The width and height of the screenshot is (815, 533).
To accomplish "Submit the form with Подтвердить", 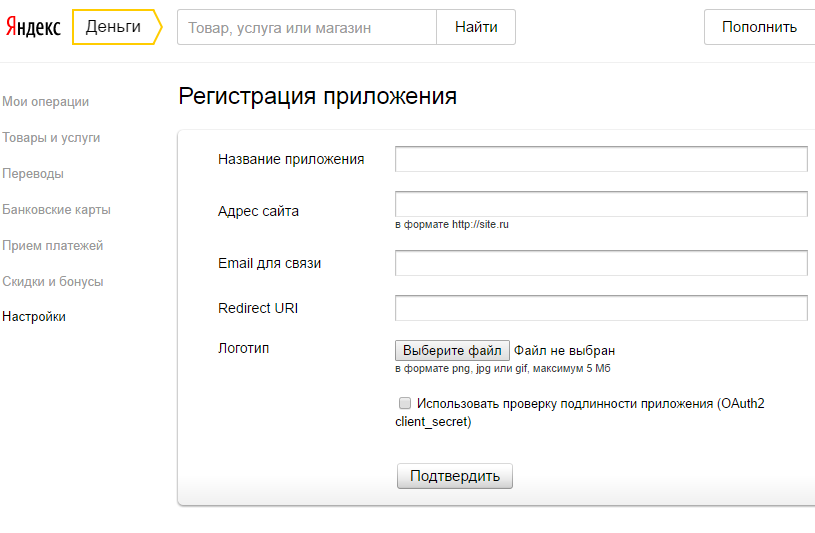I will pos(455,476).
